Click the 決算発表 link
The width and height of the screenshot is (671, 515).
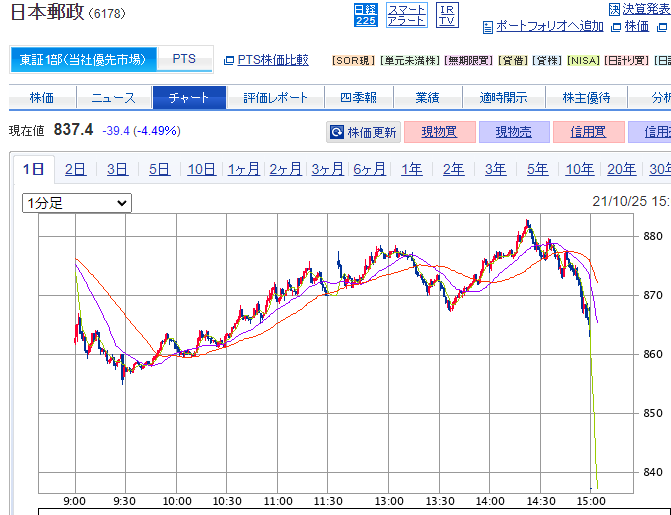coord(646,9)
